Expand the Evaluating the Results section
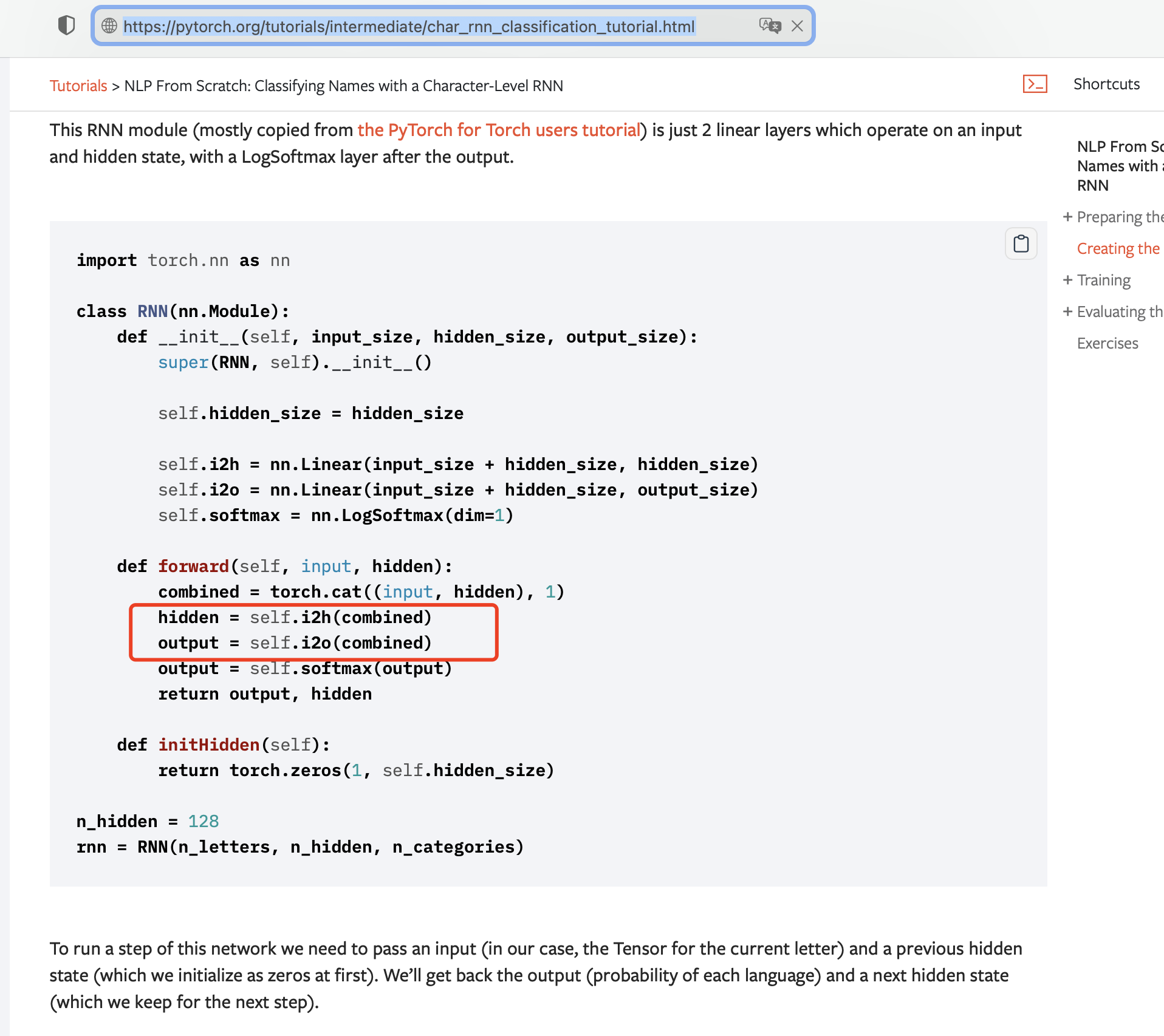The image size is (1164, 1036). [1069, 312]
